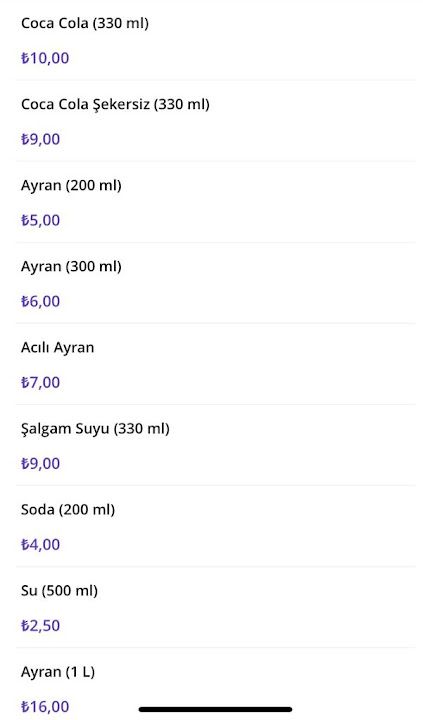Choose Soda (200 ml) from the list
The image size is (423, 720).
(216, 526)
